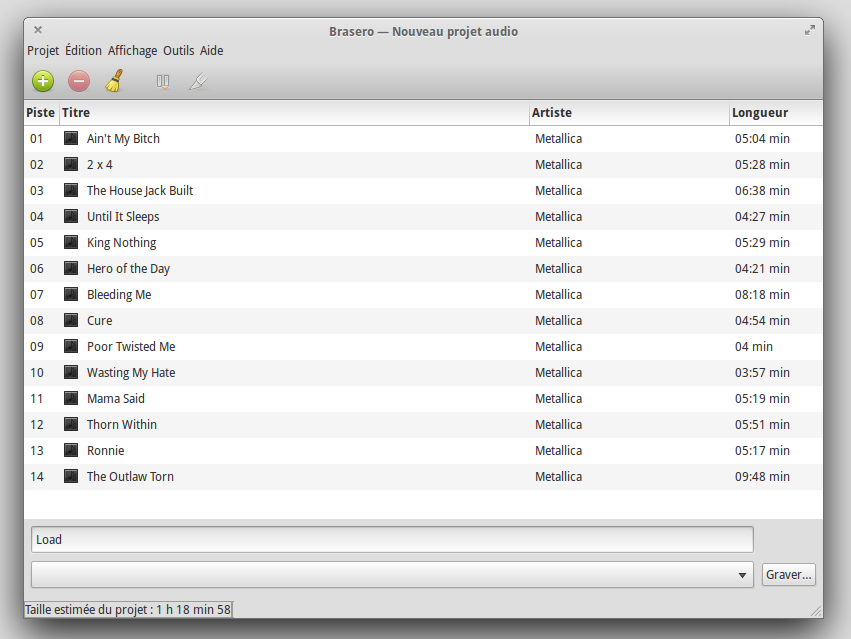851x639 pixels.
Task: Open the Aide menu
Action: click(x=212, y=50)
